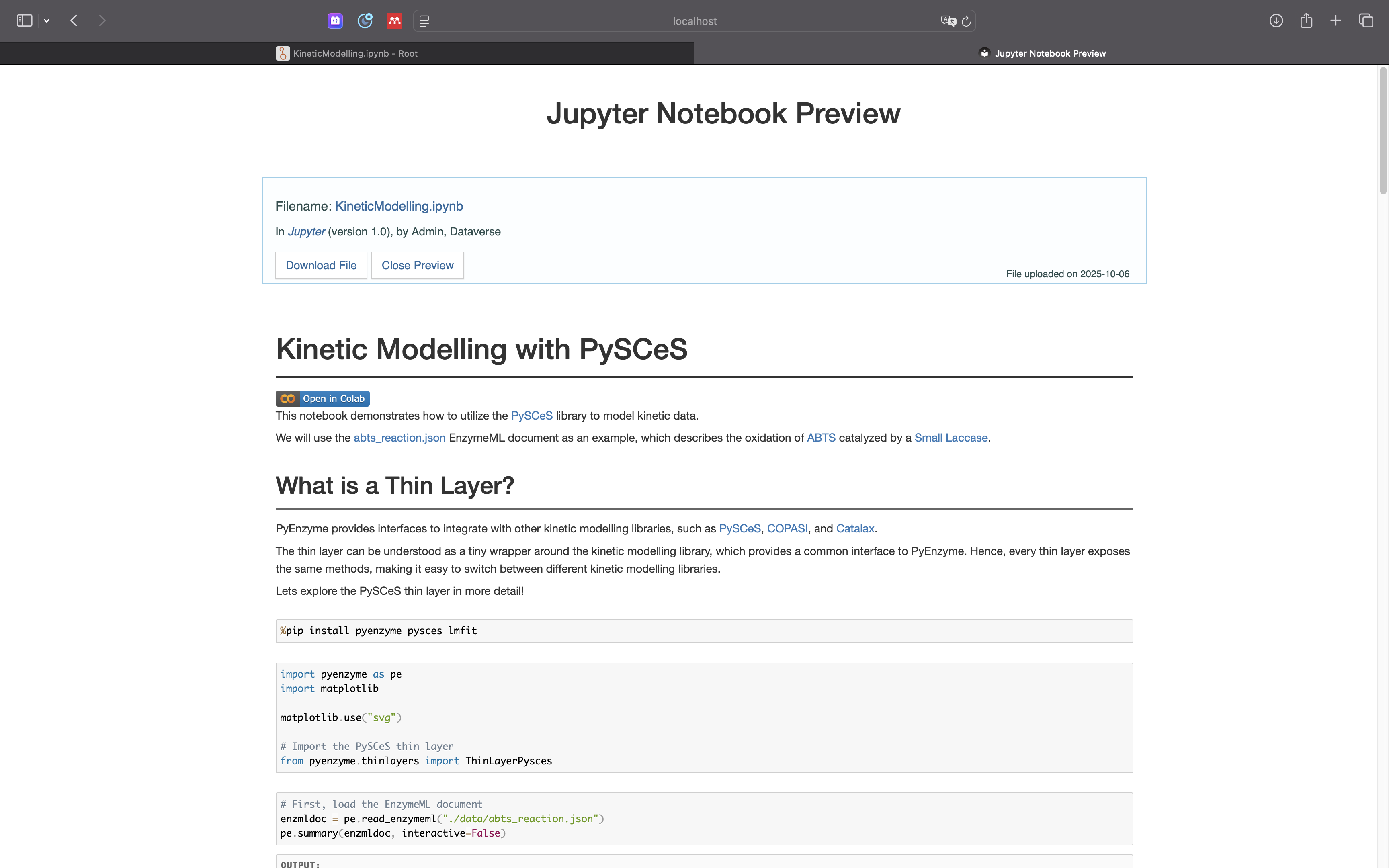
Task: Show the tab overview icon
Action: [1366, 20]
